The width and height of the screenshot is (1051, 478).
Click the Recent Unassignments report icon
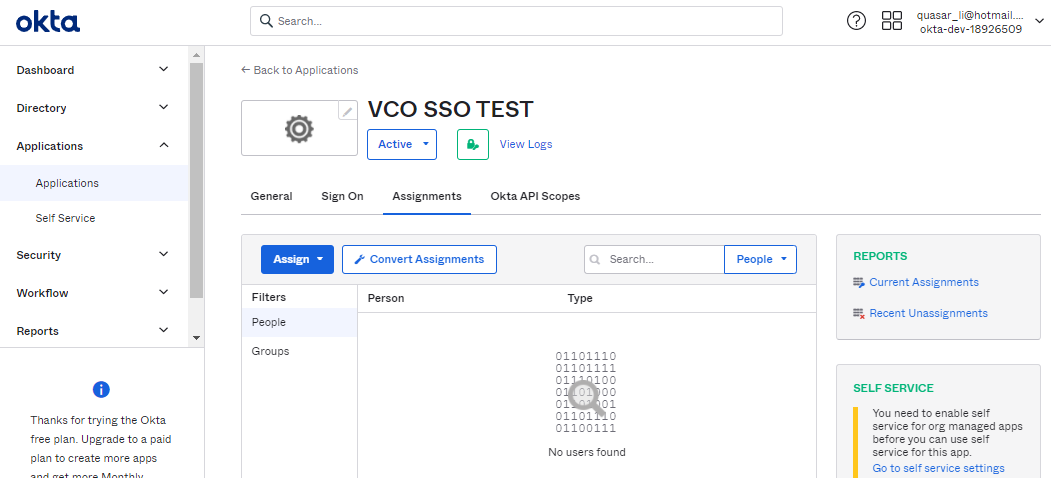coord(859,314)
